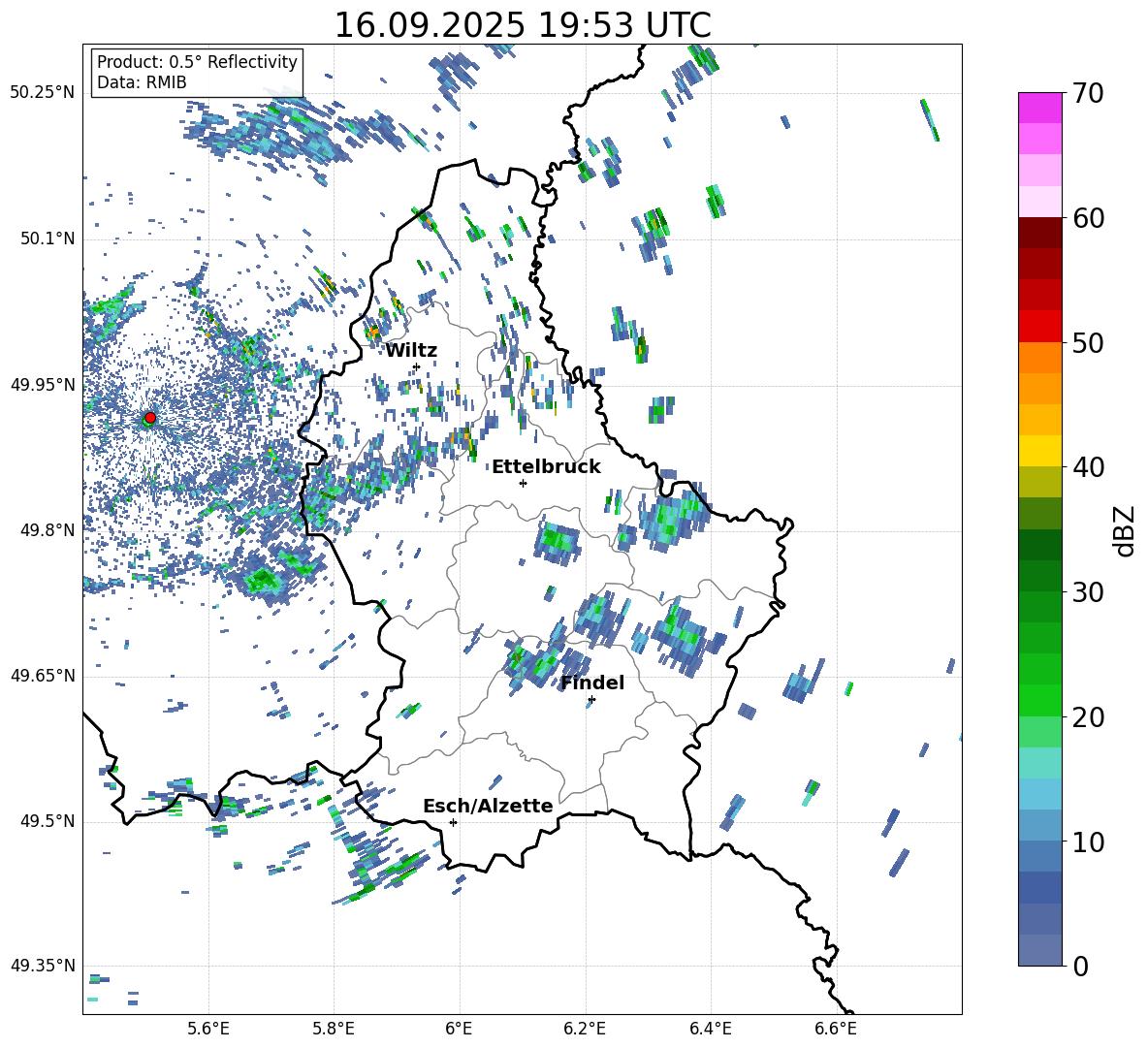Click the 0 tick on colorbar

[x=1080, y=966]
